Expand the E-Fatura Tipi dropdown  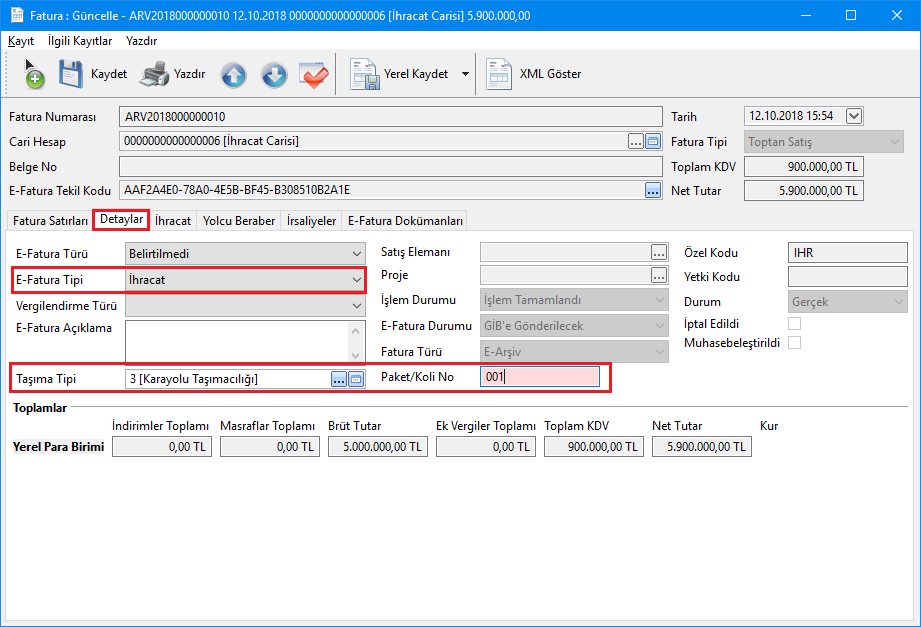click(x=357, y=280)
